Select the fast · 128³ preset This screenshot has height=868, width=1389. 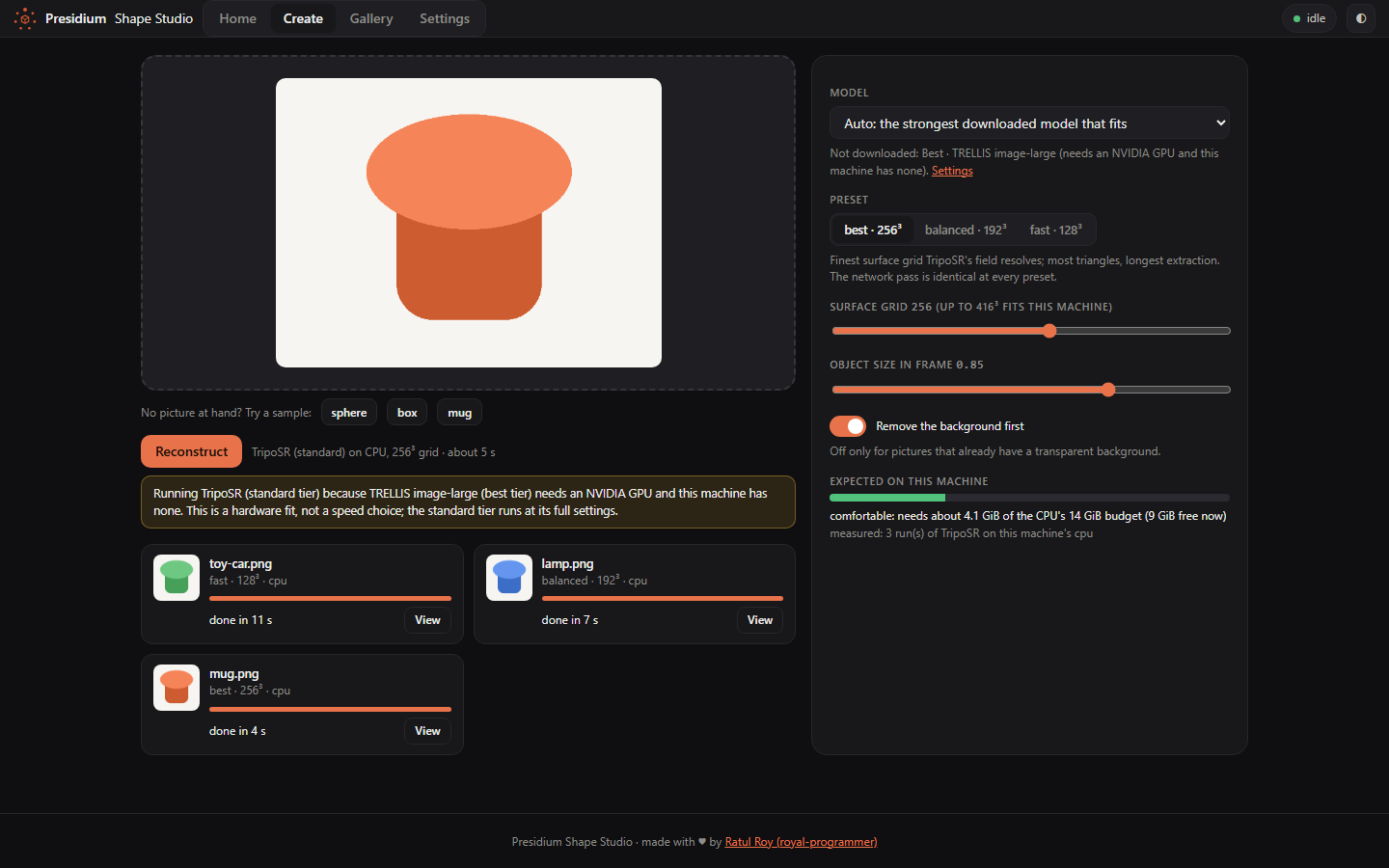[1055, 230]
